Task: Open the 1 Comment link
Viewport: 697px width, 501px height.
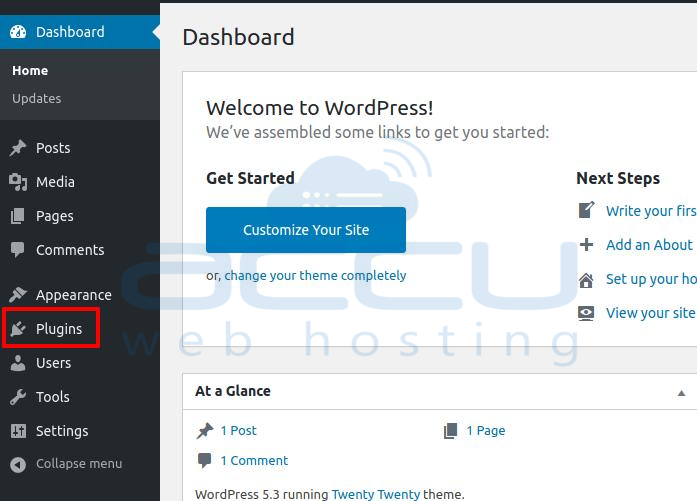Action: coord(254,461)
